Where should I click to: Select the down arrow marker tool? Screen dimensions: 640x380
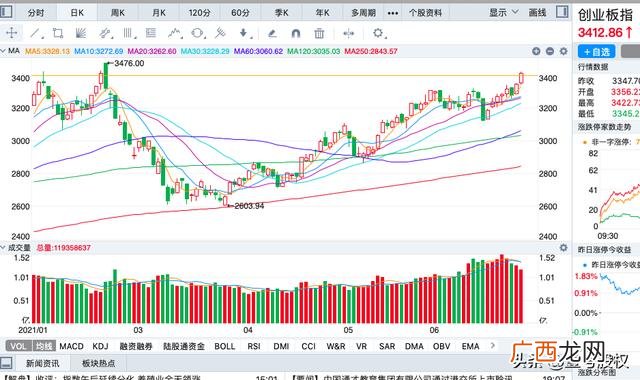click(244, 33)
